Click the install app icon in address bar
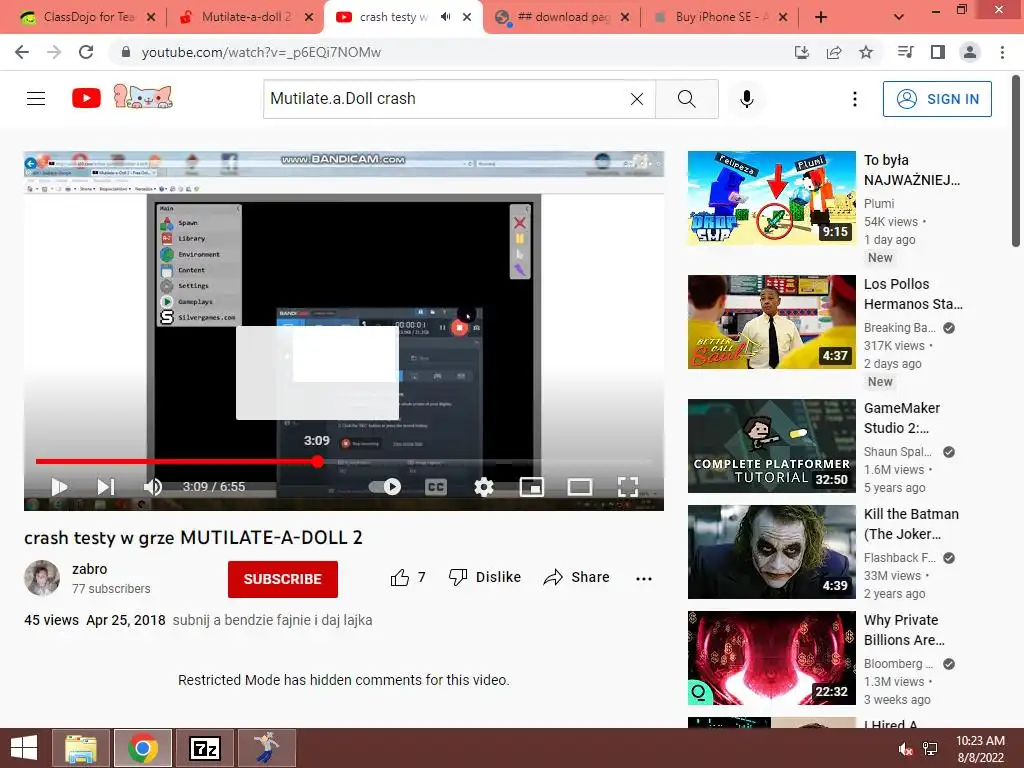The image size is (1024, 768). [801, 52]
